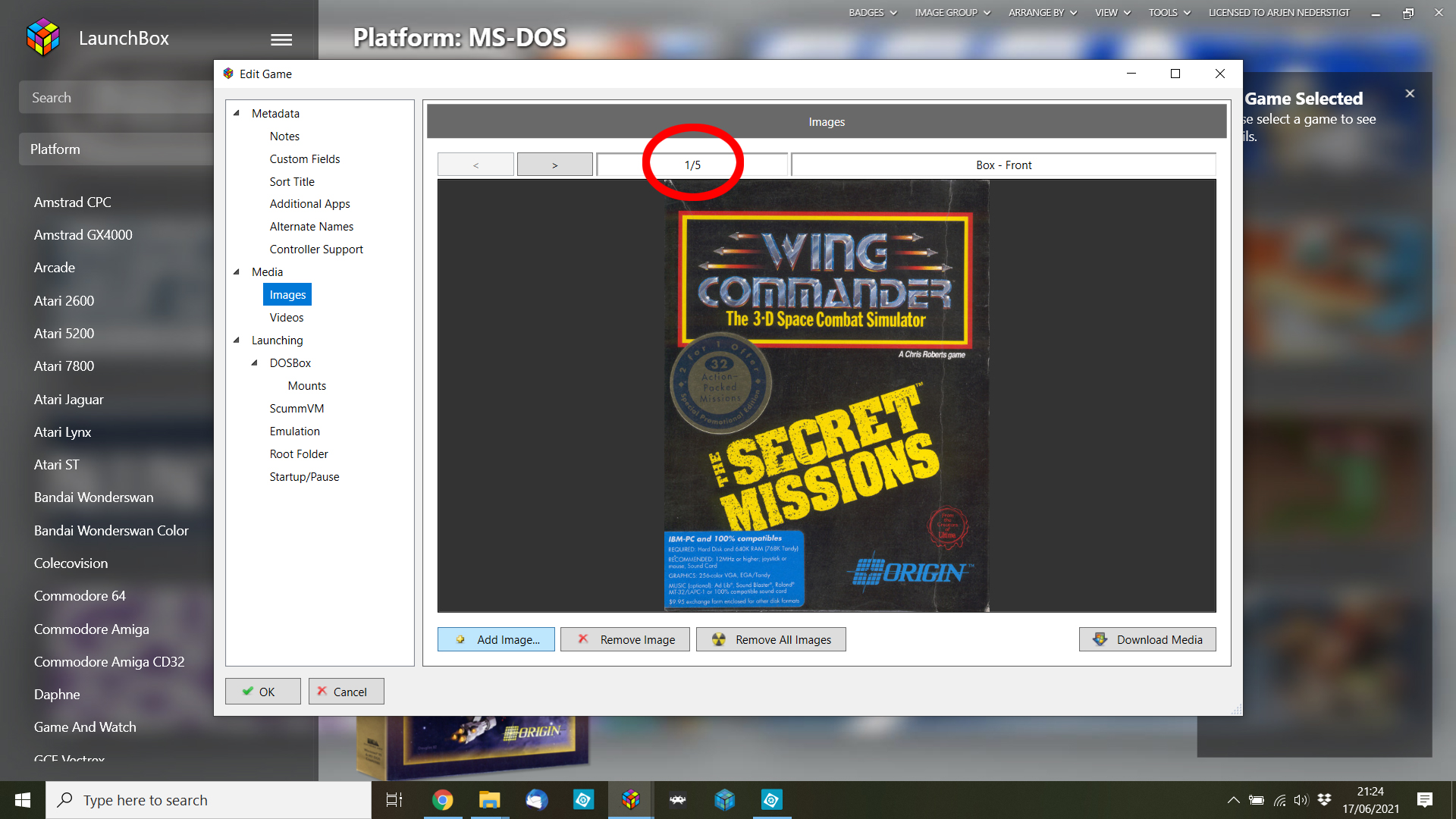Select the Arcade platform
1456x819 pixels.
point(55,268)
